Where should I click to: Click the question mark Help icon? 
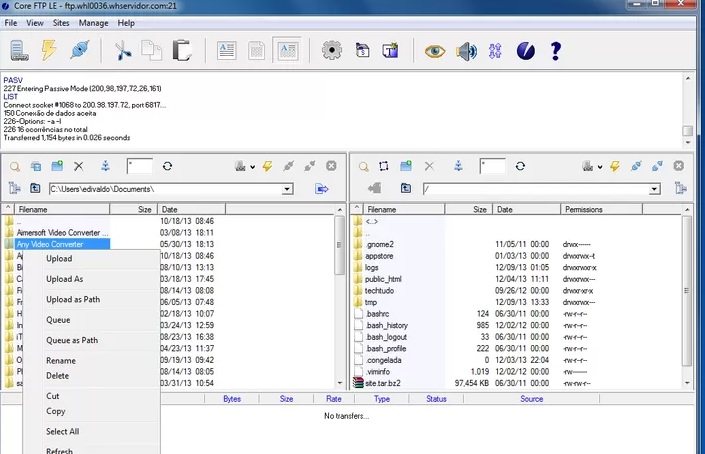click(x=557, y=50)
